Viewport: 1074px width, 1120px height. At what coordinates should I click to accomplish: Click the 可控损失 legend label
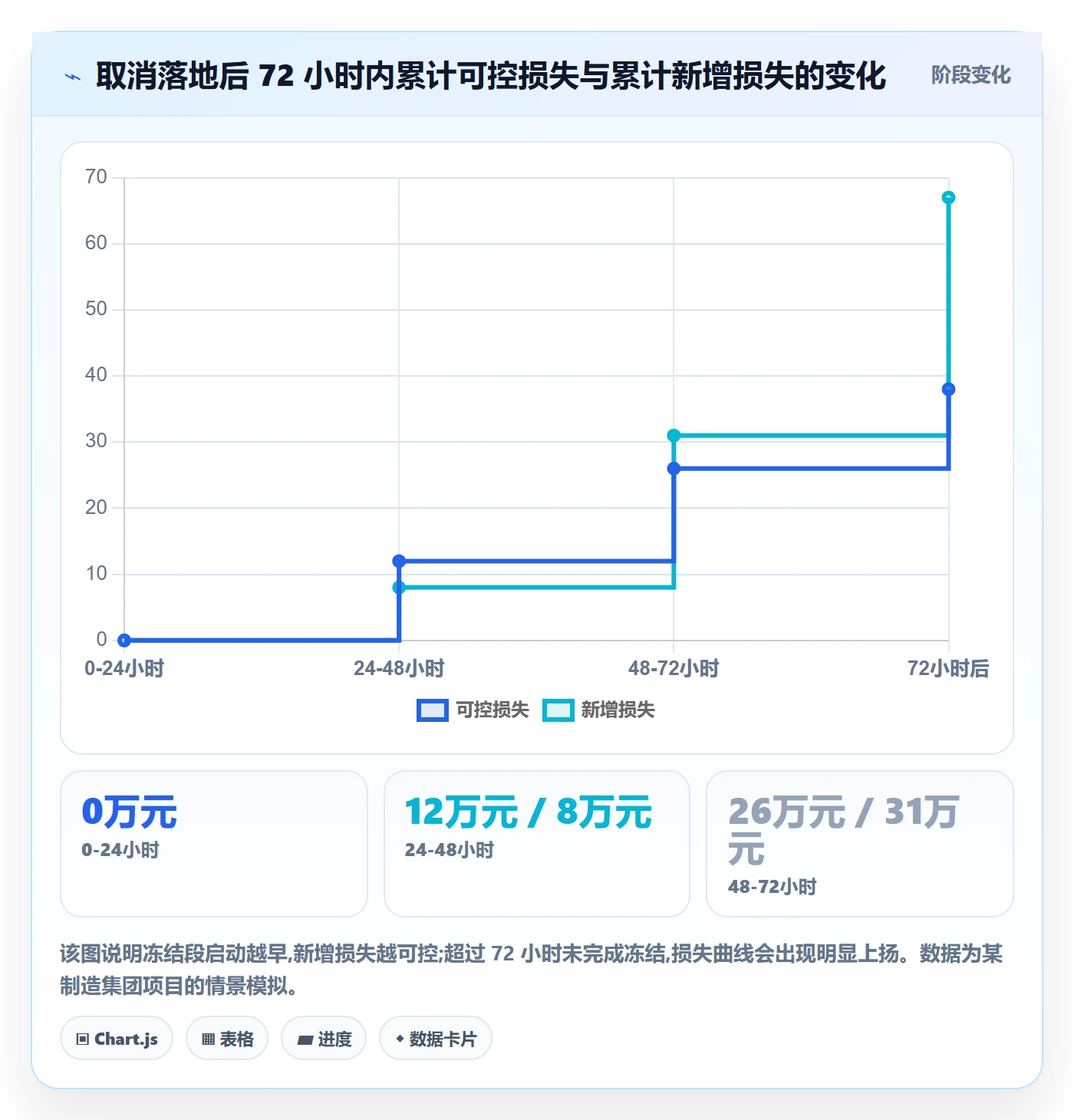[493, 710]
